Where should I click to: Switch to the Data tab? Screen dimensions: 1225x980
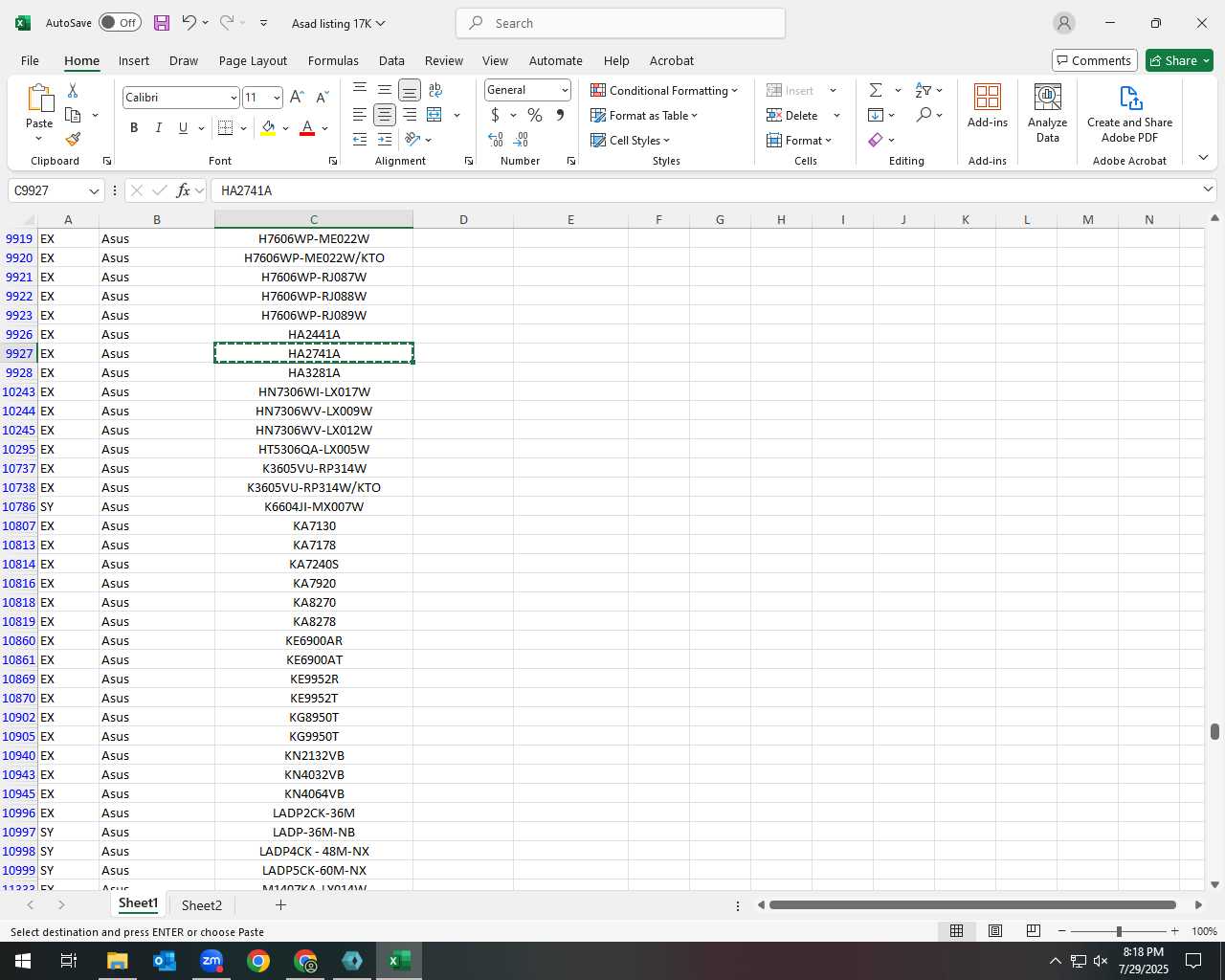(x=391, y=60)
